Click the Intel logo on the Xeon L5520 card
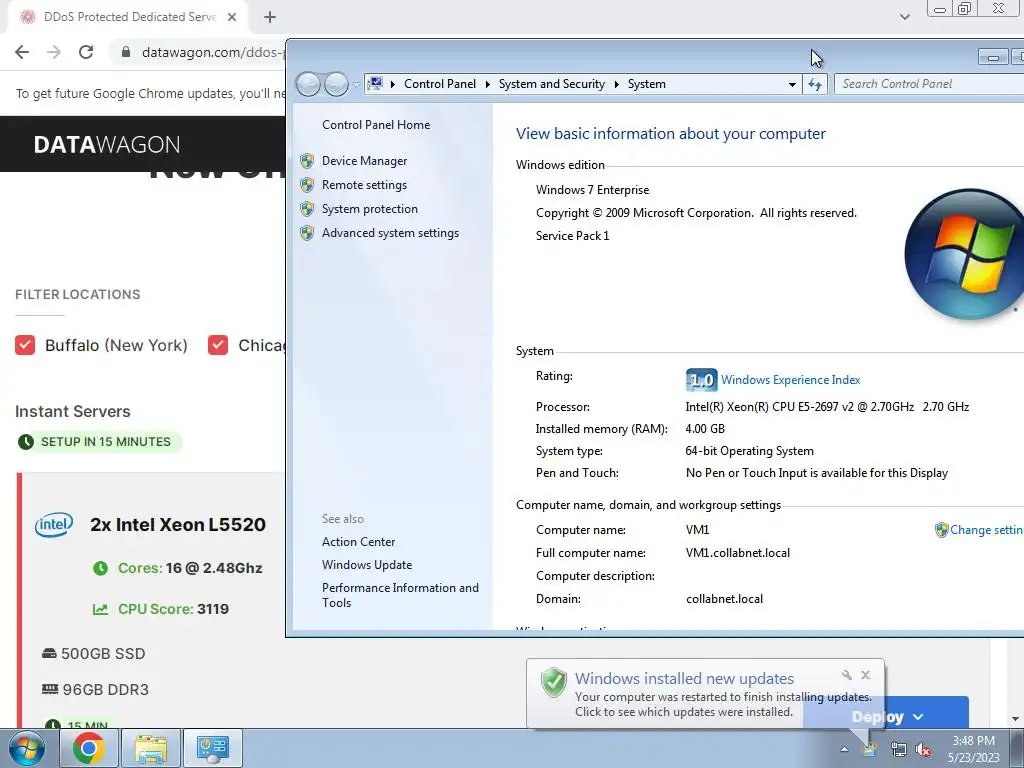1024x768 pixels. click(54, 524)
